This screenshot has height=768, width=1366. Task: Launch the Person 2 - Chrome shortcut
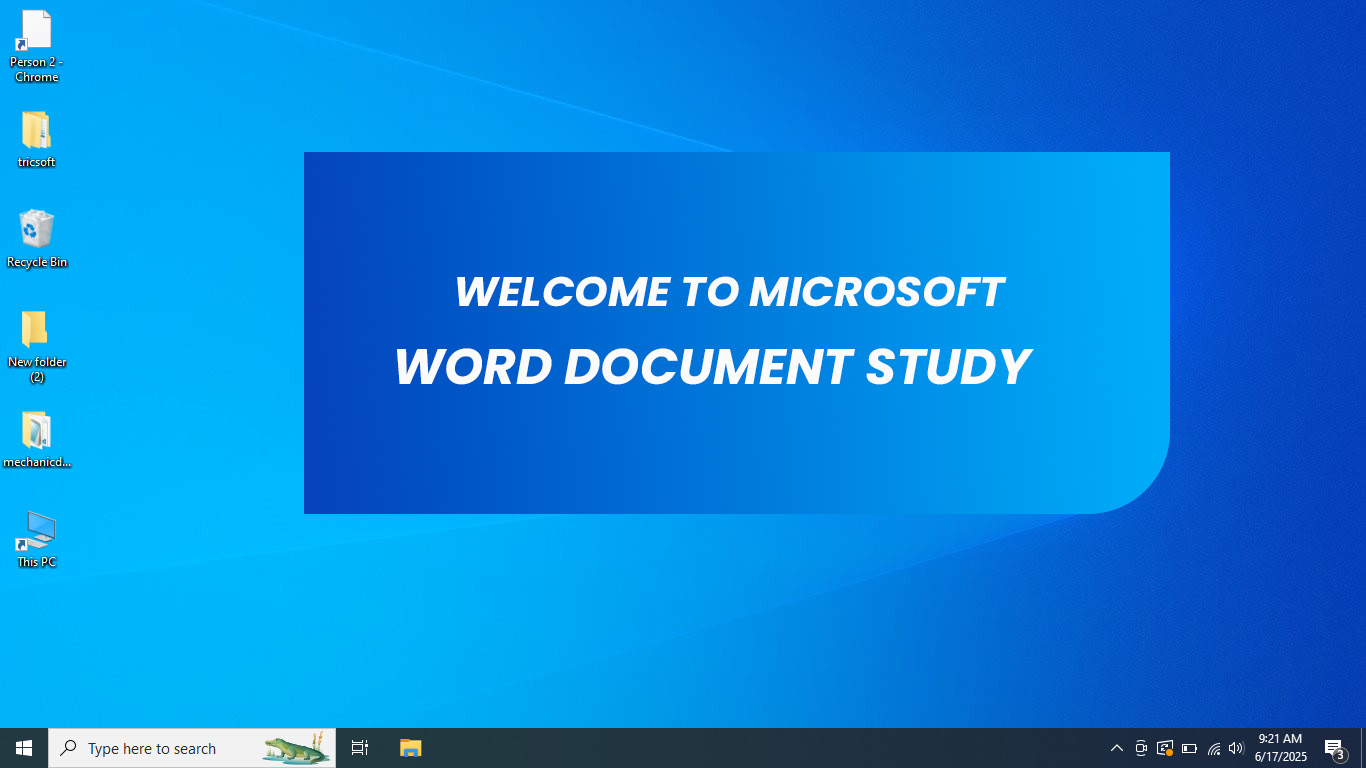point(36,35)
